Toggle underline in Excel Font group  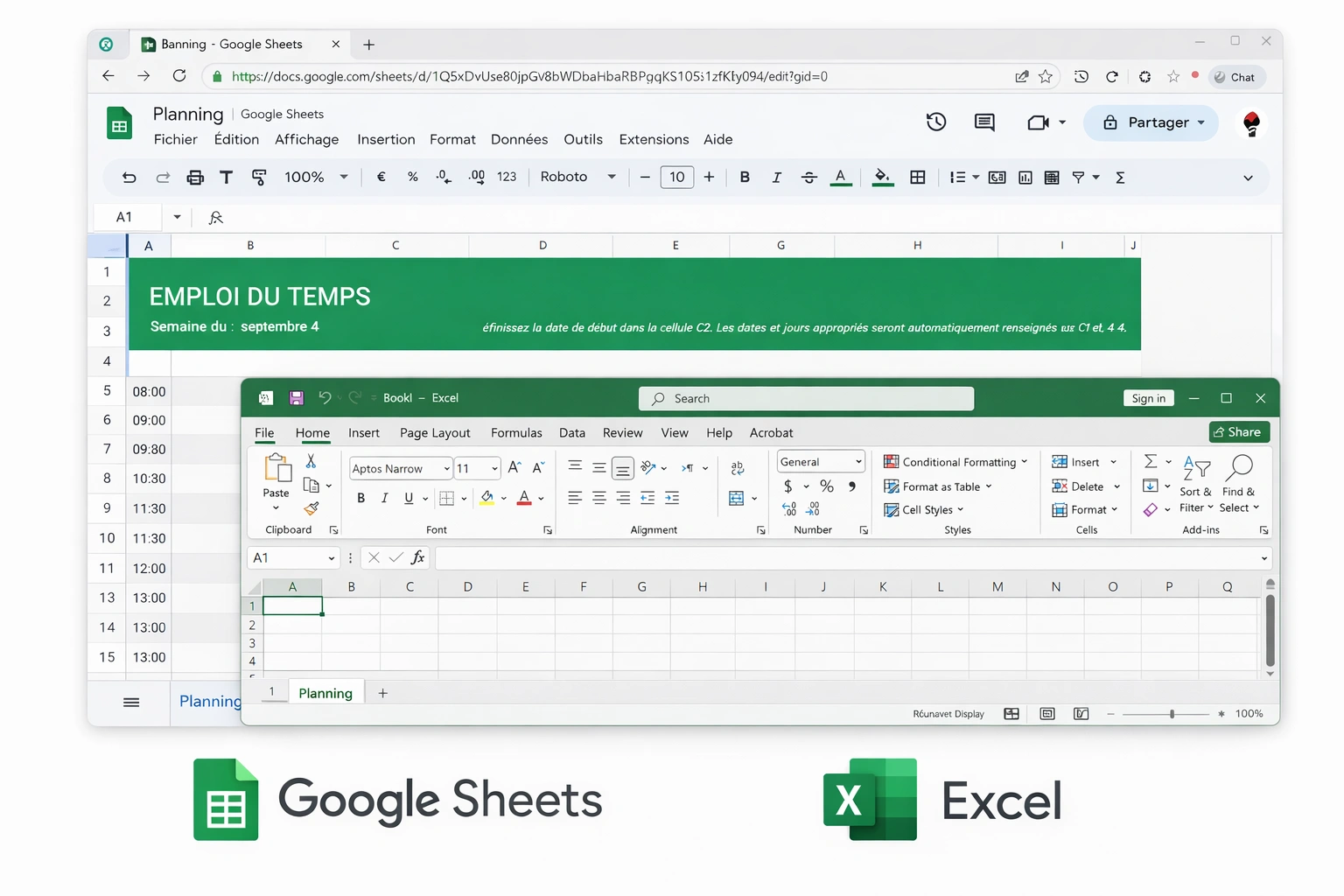(408, 498)
